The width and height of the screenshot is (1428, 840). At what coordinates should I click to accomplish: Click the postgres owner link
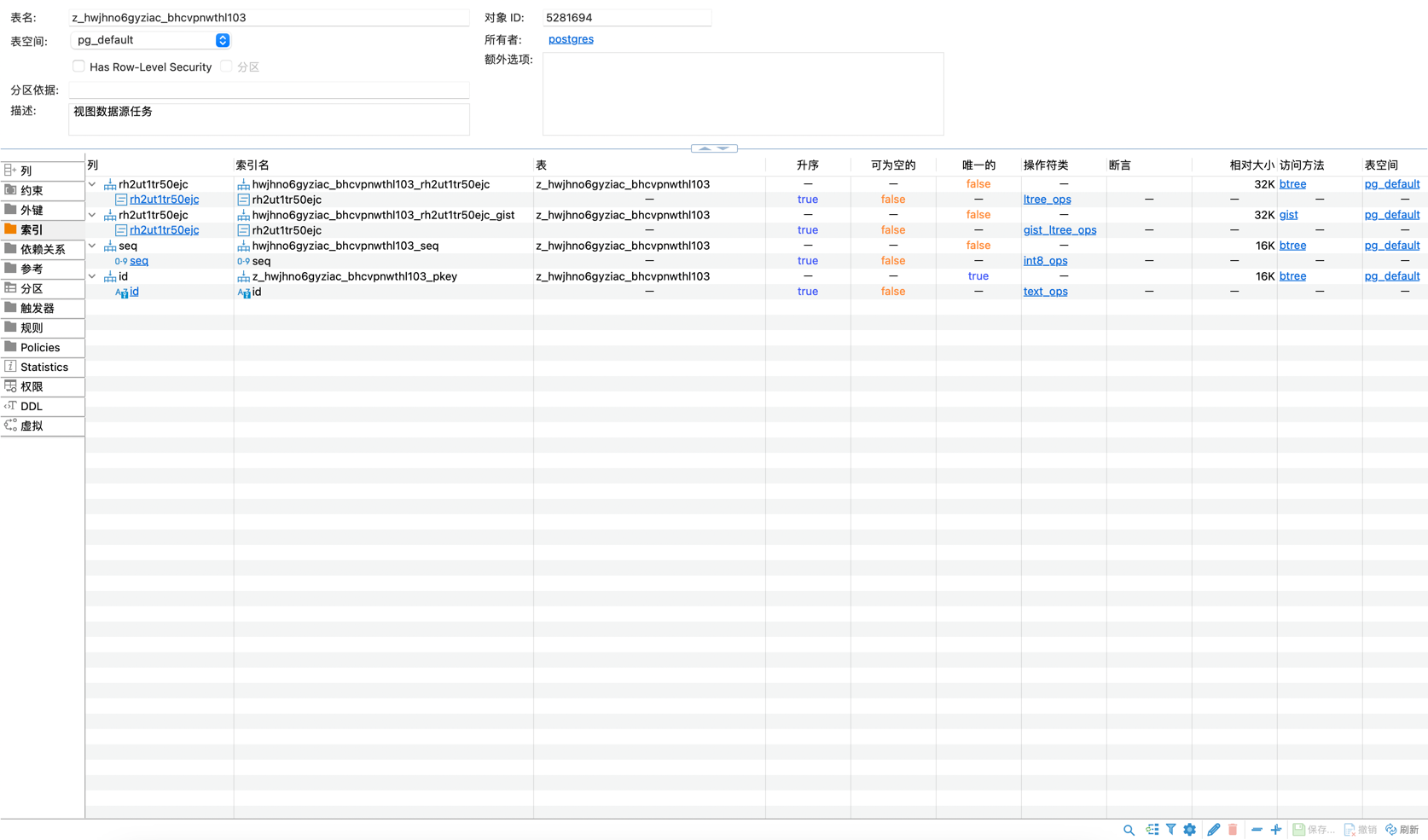tap(570, 38)
